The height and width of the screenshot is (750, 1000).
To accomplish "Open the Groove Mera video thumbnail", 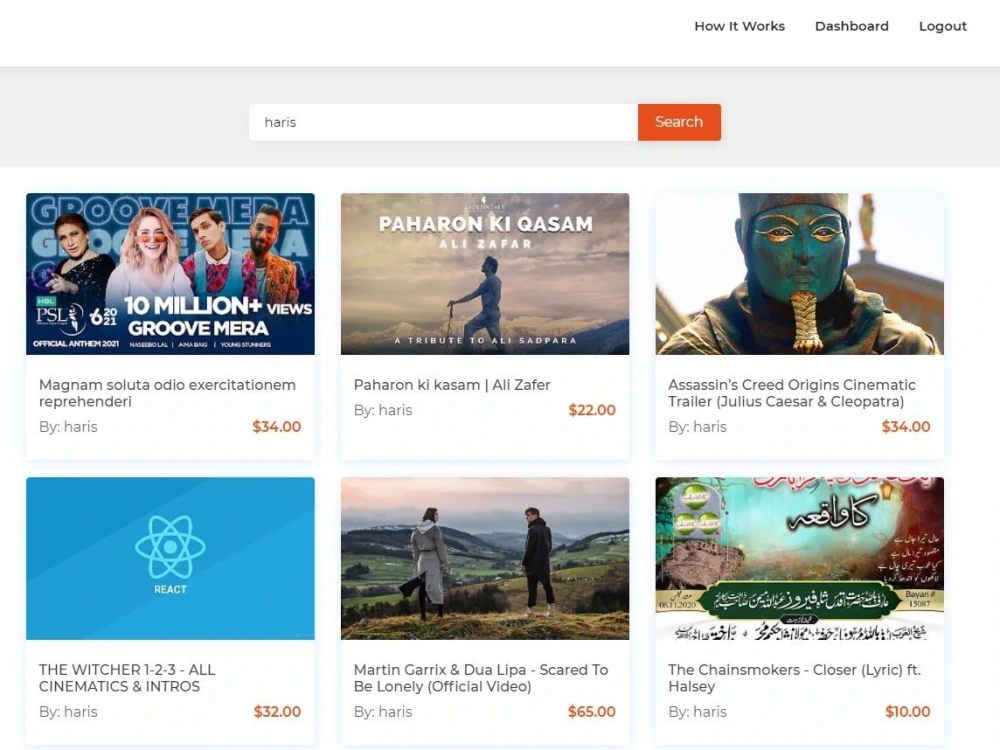I will coord(170,274).
